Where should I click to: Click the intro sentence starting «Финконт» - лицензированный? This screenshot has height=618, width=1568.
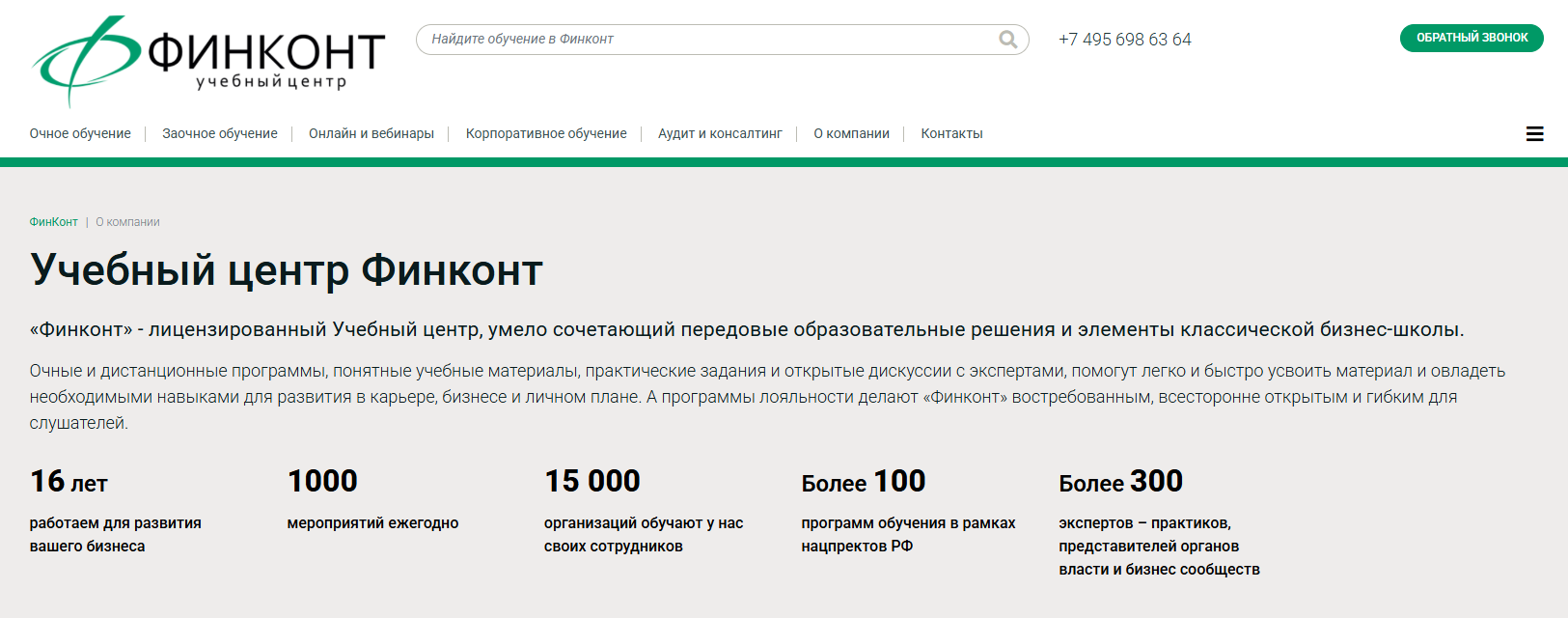click(x=747, y=330)
